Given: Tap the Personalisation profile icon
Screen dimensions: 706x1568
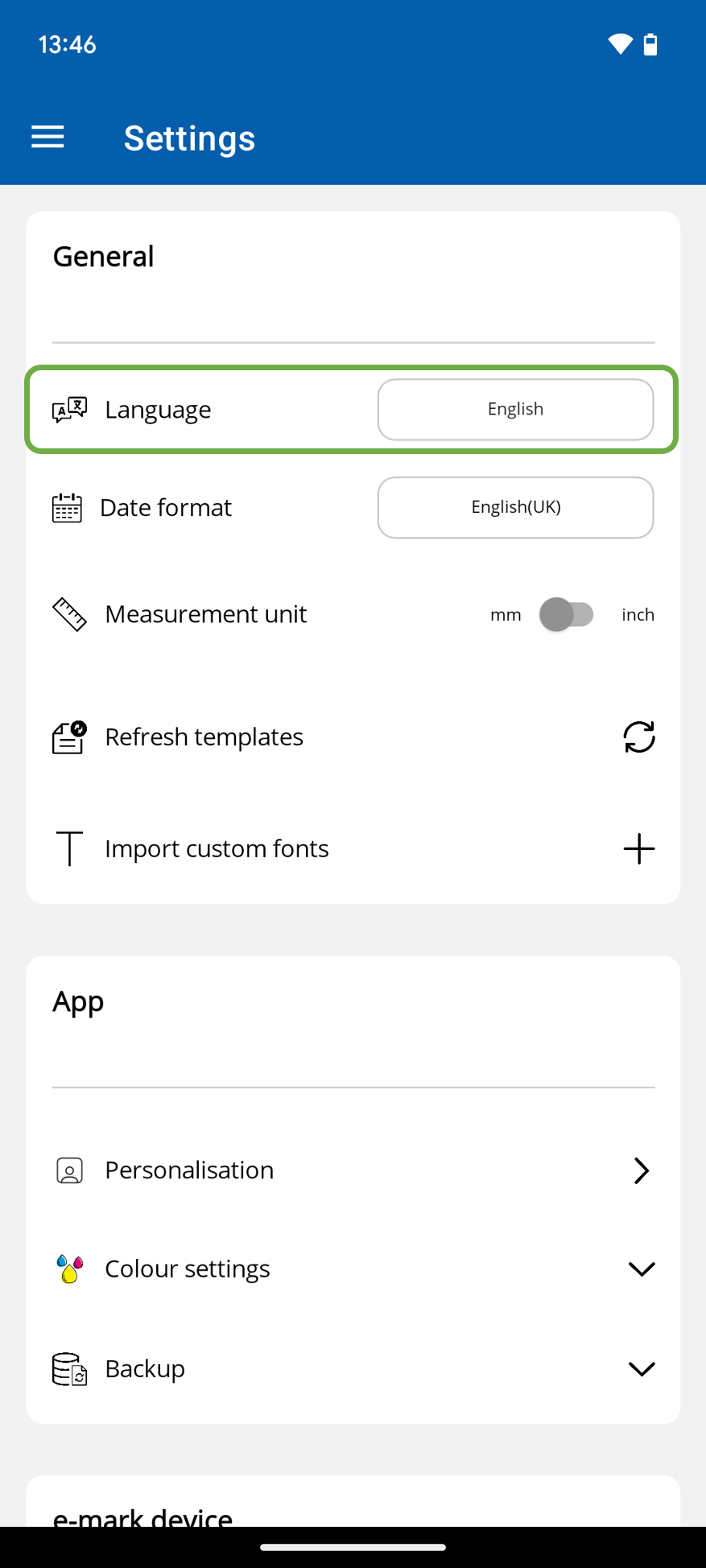Looking at the screenshot, I should click(x=69, y=1170).
